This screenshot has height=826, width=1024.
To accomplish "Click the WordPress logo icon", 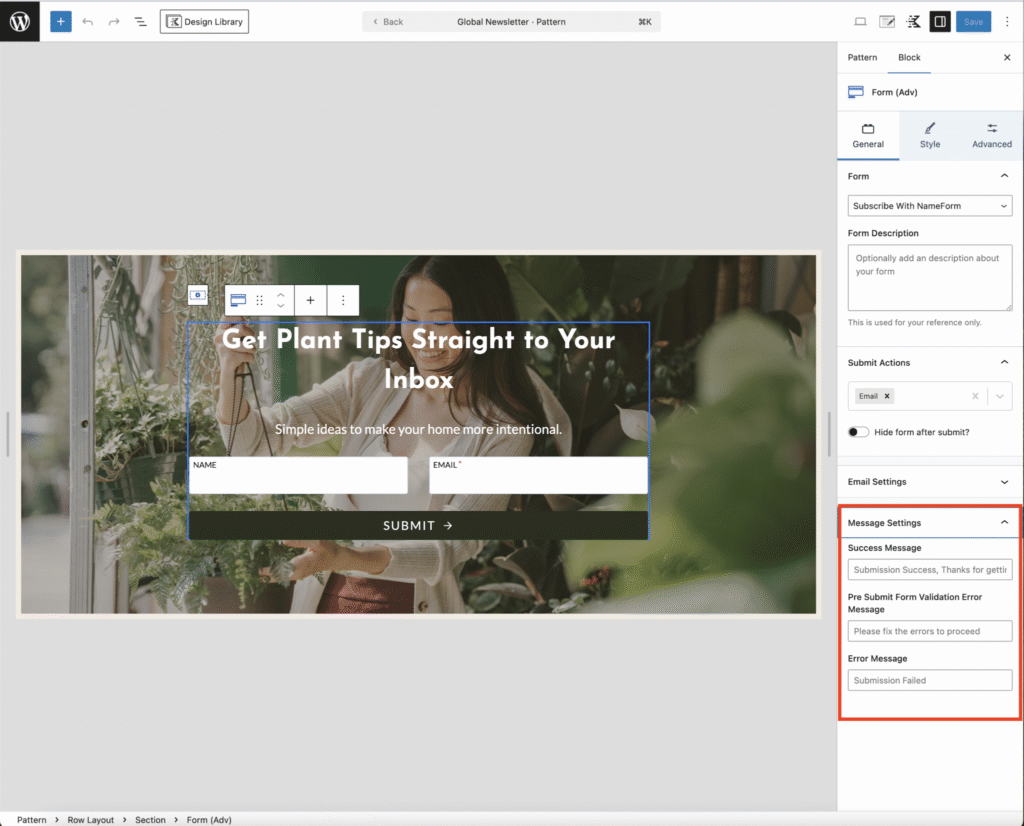I will pyautogui.click(x=20, y=21).
